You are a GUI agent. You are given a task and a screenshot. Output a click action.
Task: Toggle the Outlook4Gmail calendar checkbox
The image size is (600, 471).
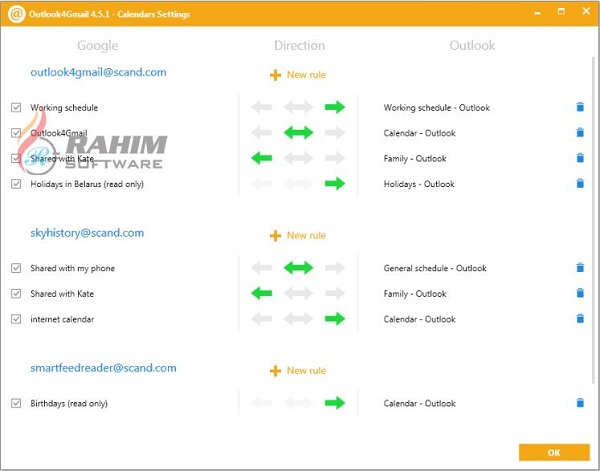tap(16, 133)
